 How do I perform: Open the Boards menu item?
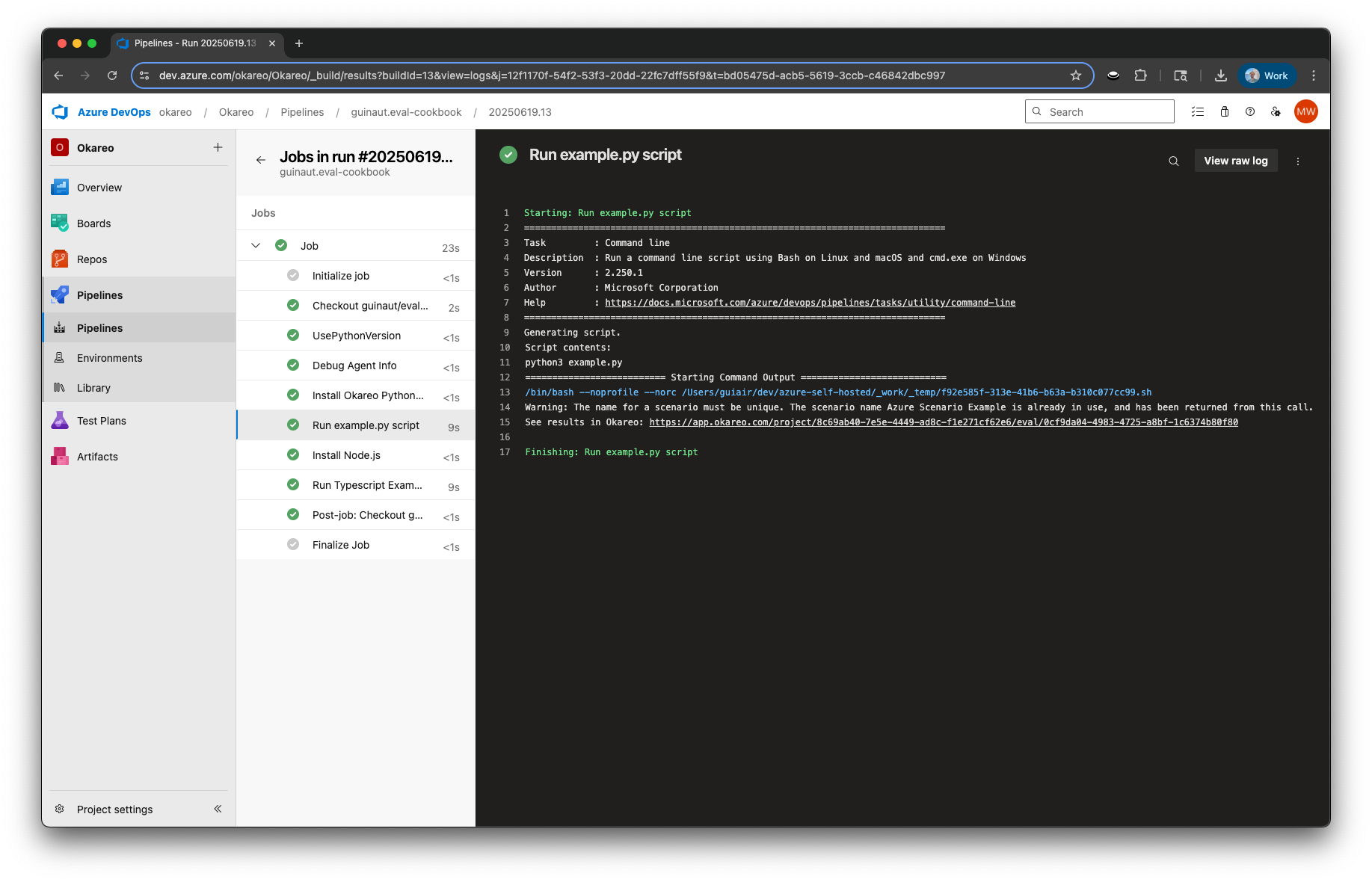tap(139, 223)
